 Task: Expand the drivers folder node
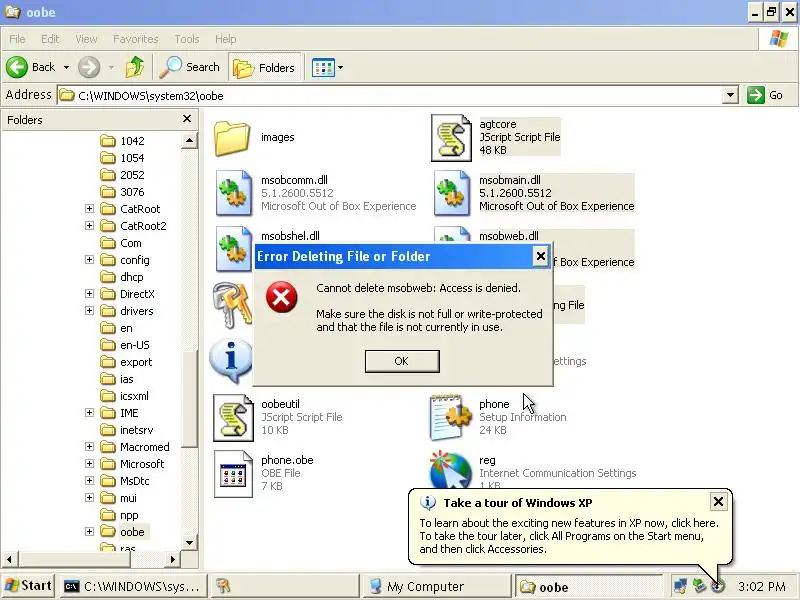tap(89, 311)
